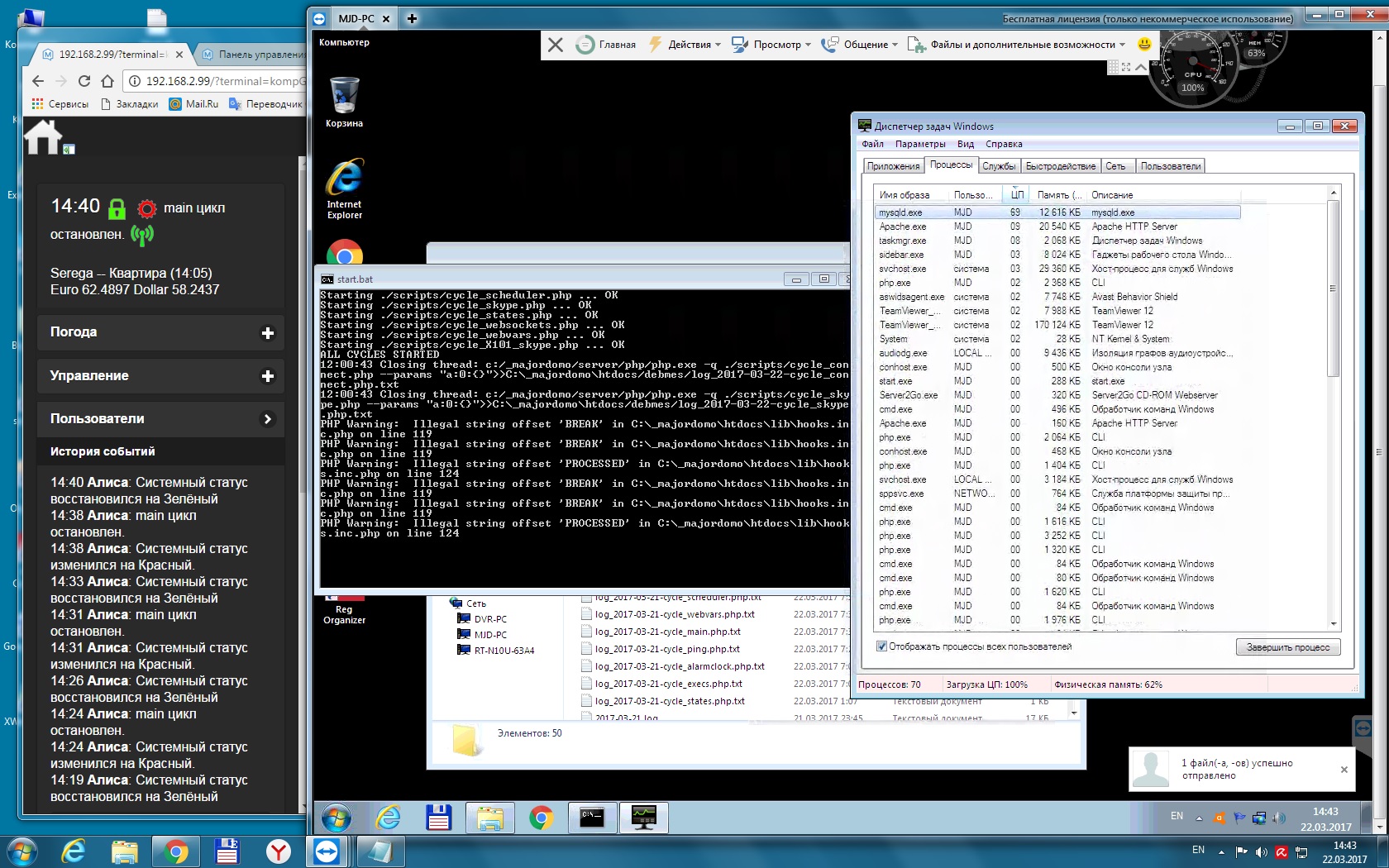Screen dimensions: 1389x868
Task: Open the Пользователи section chevron
Action: 267,419
